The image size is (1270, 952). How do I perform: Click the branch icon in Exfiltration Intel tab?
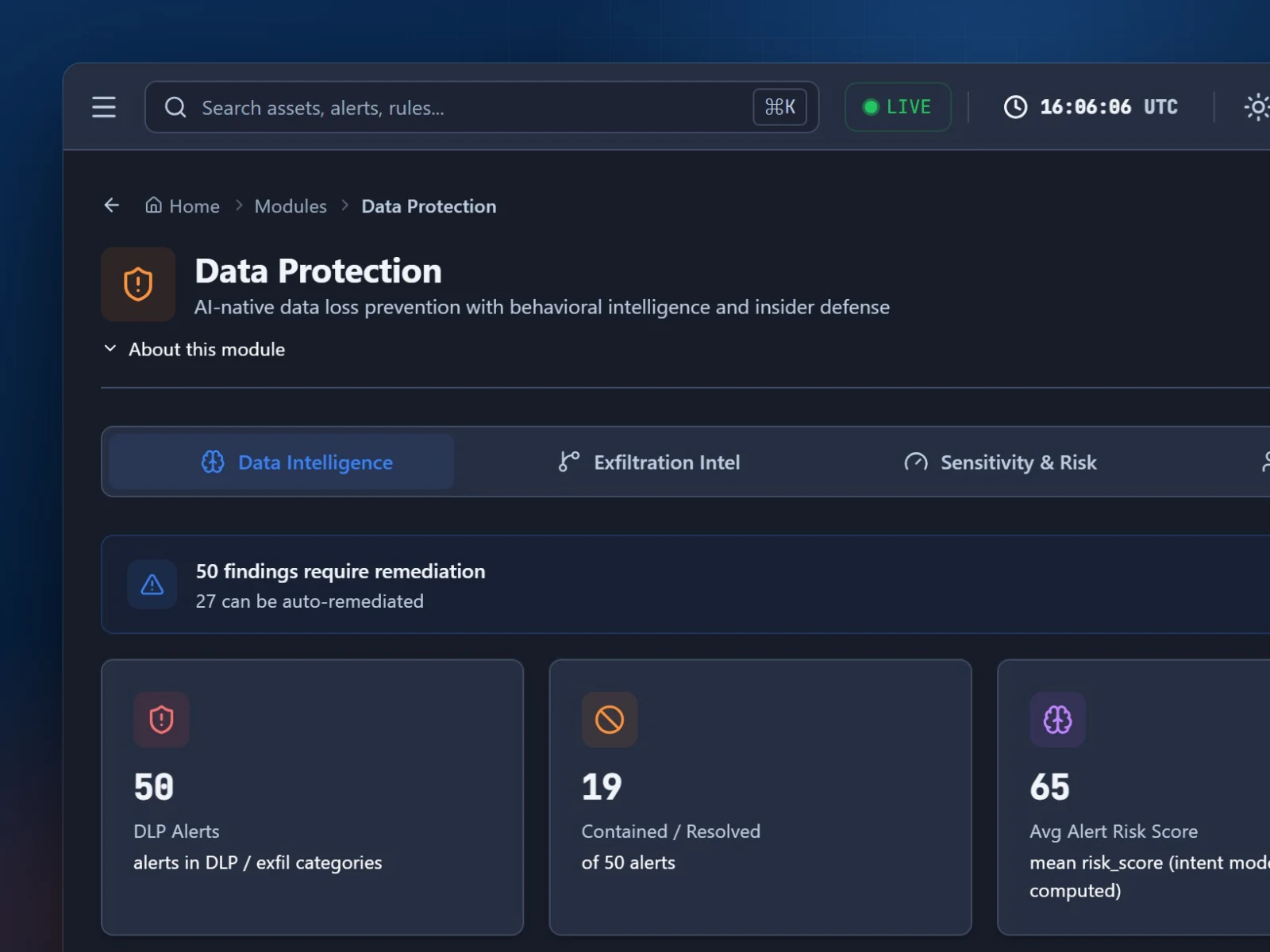click(569, 462)
